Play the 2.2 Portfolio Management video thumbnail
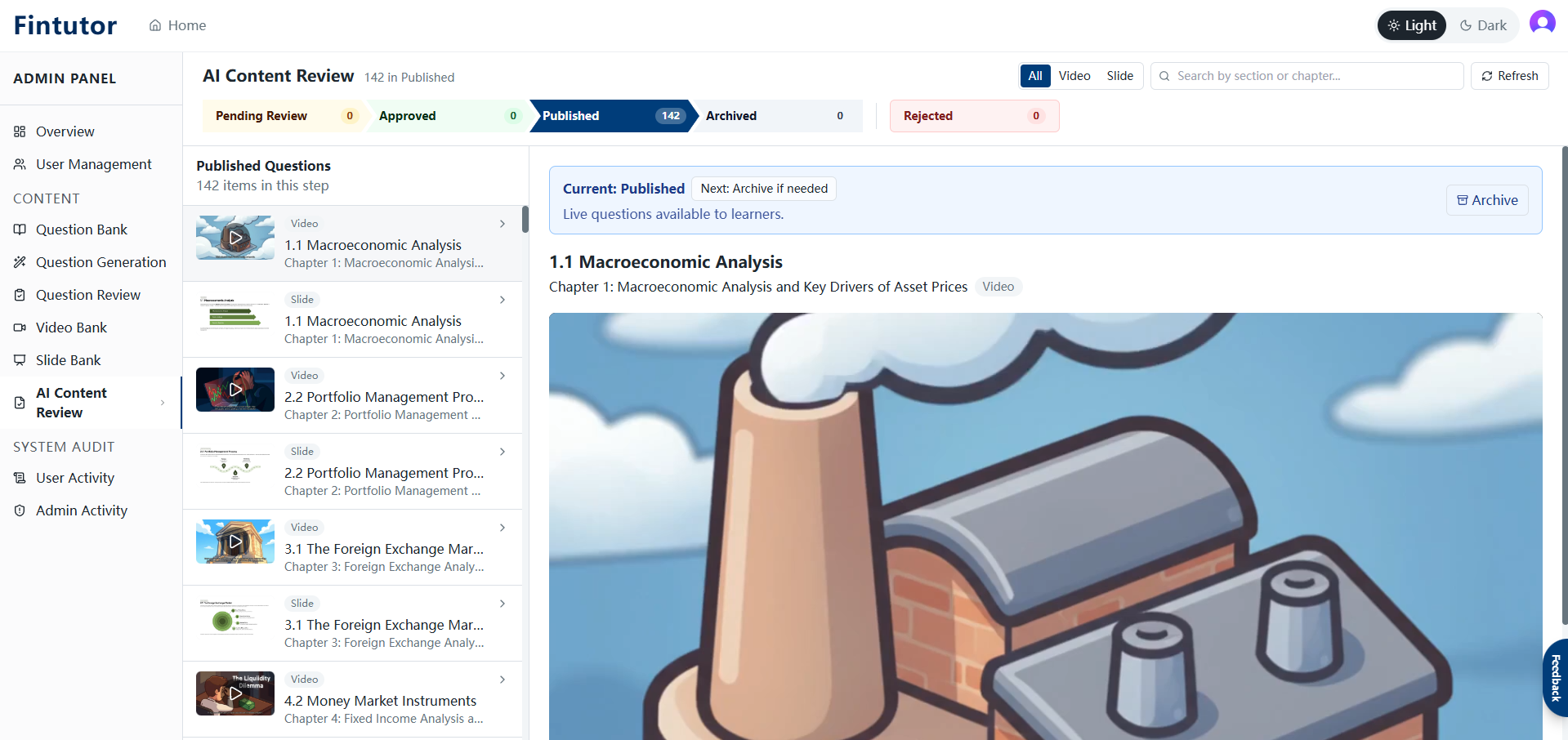 tap(235, 390)
